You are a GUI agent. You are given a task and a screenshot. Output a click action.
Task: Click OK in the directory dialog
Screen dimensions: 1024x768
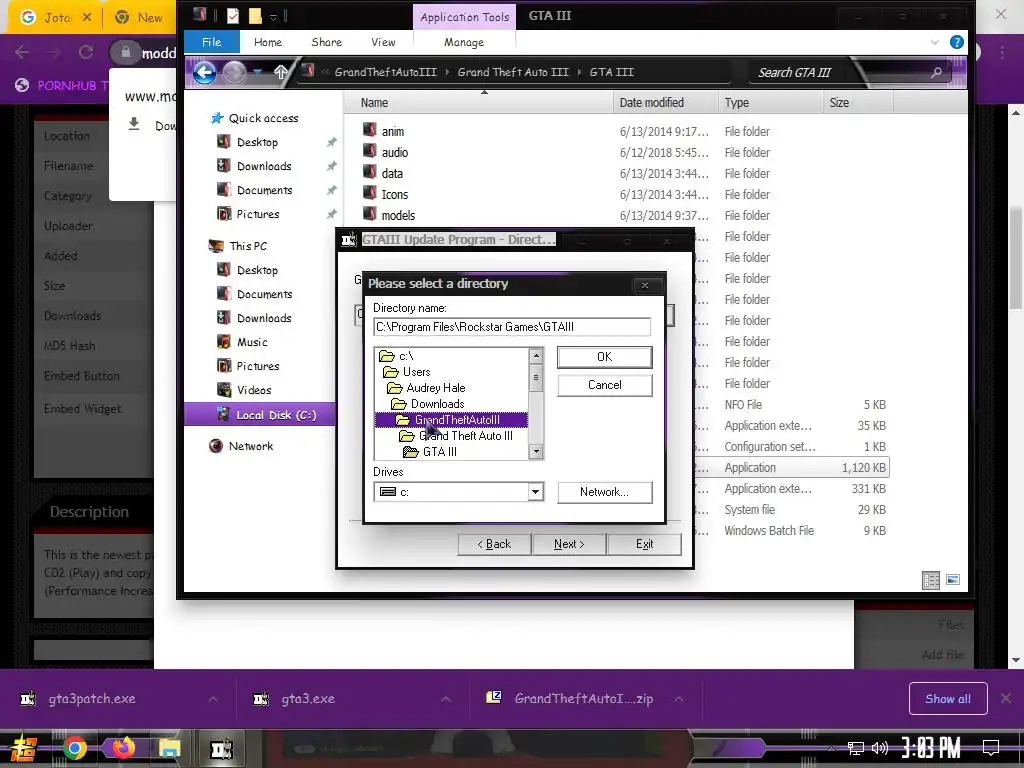click(604, 357)
